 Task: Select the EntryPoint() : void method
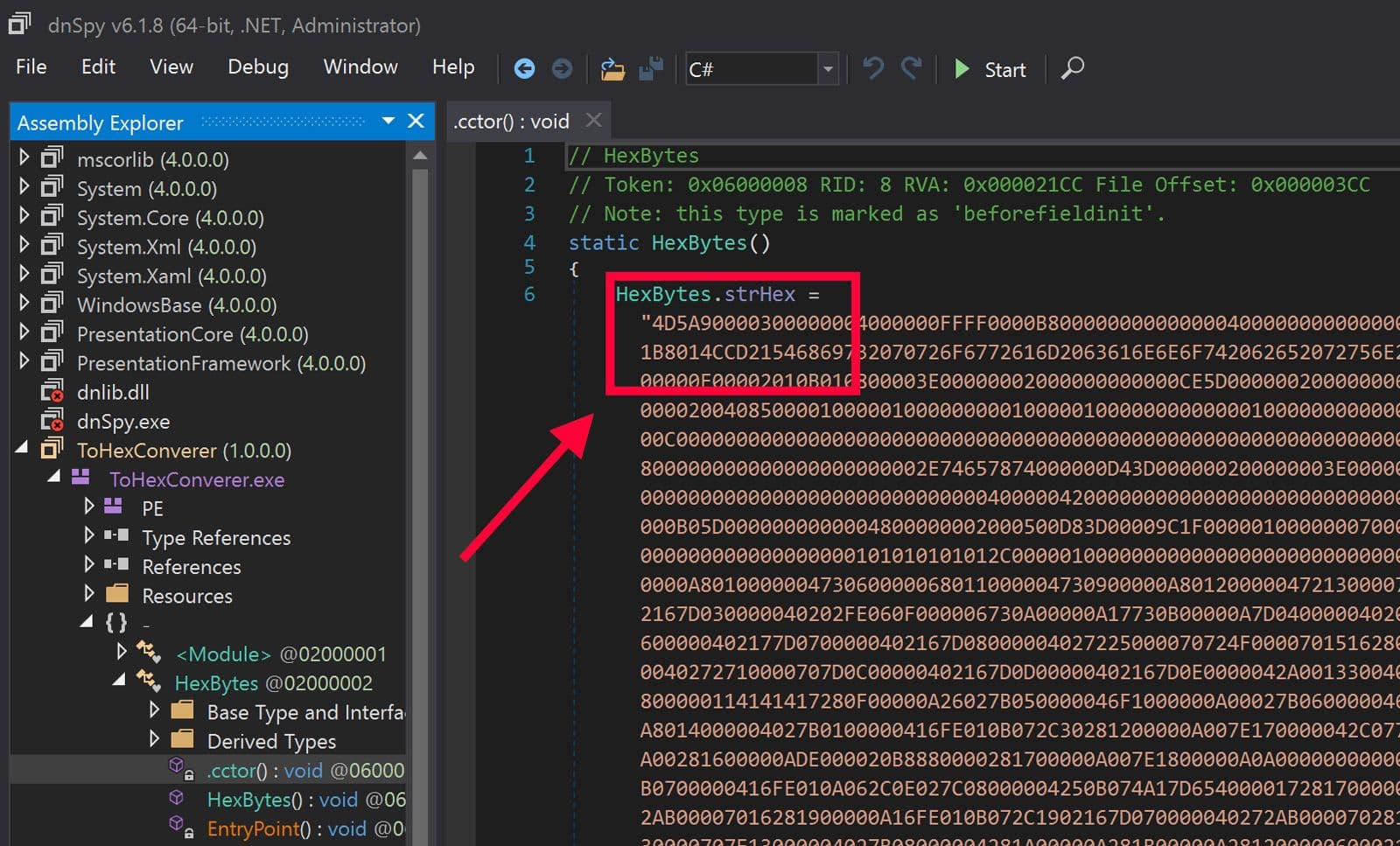(x=305, y=829)
